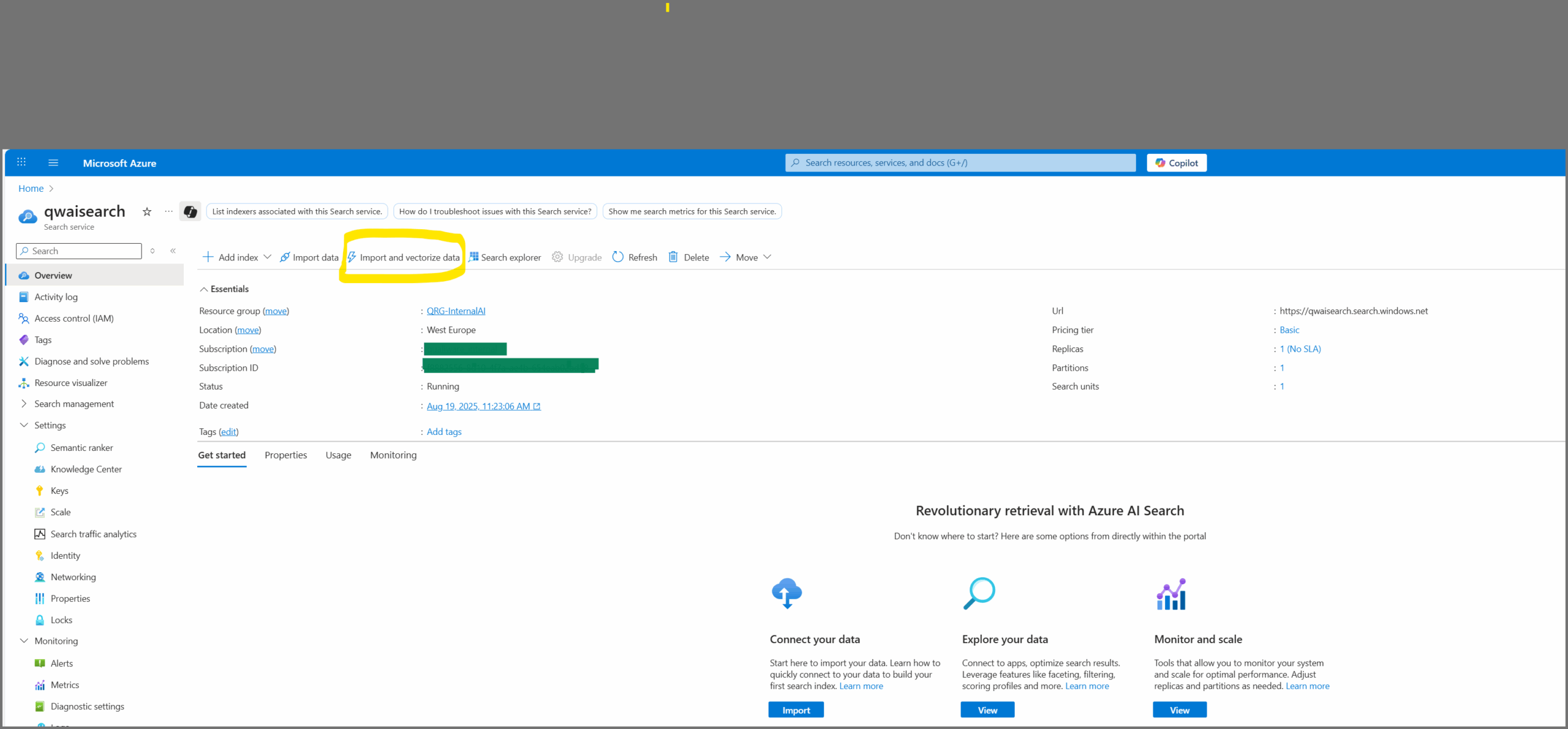Switch to the Monitoring tab

coord(393,455)
